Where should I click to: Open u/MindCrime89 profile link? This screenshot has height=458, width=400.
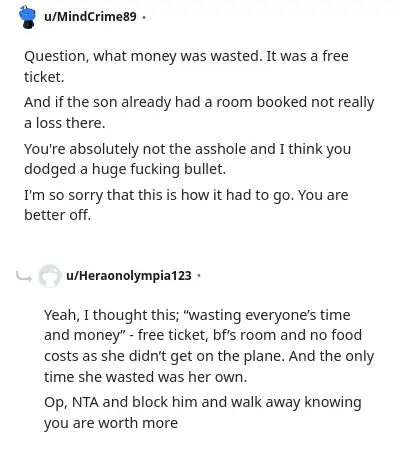point(90,16)
